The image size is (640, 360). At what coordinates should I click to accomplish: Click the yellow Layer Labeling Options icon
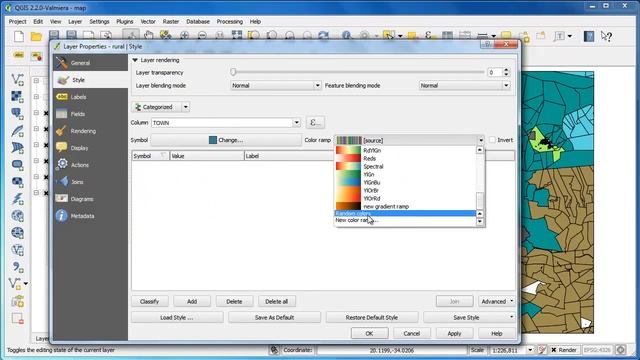coord(19,56)
